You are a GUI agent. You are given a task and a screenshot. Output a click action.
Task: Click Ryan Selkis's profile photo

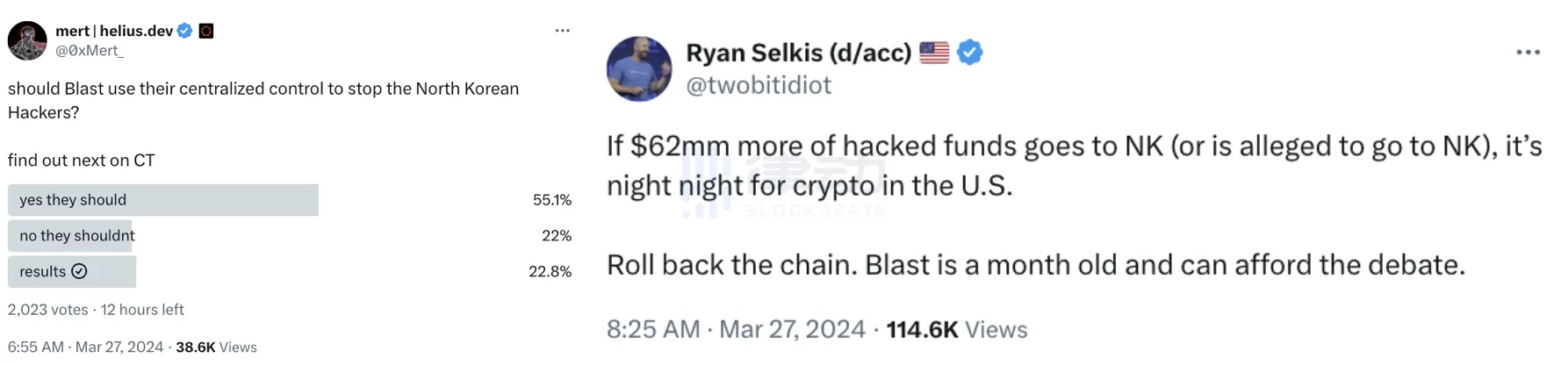(x=639, y=69)
